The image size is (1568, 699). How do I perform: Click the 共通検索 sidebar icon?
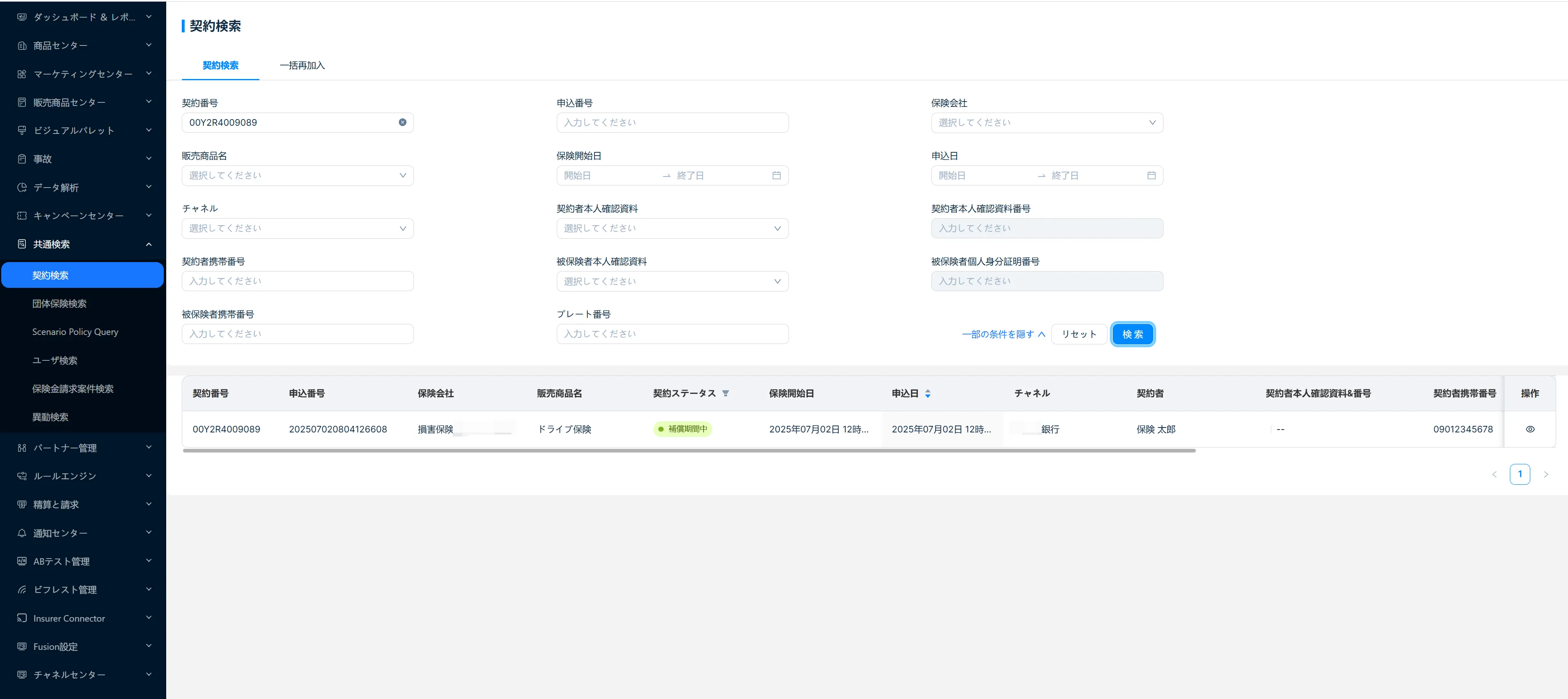pos(22,244)
